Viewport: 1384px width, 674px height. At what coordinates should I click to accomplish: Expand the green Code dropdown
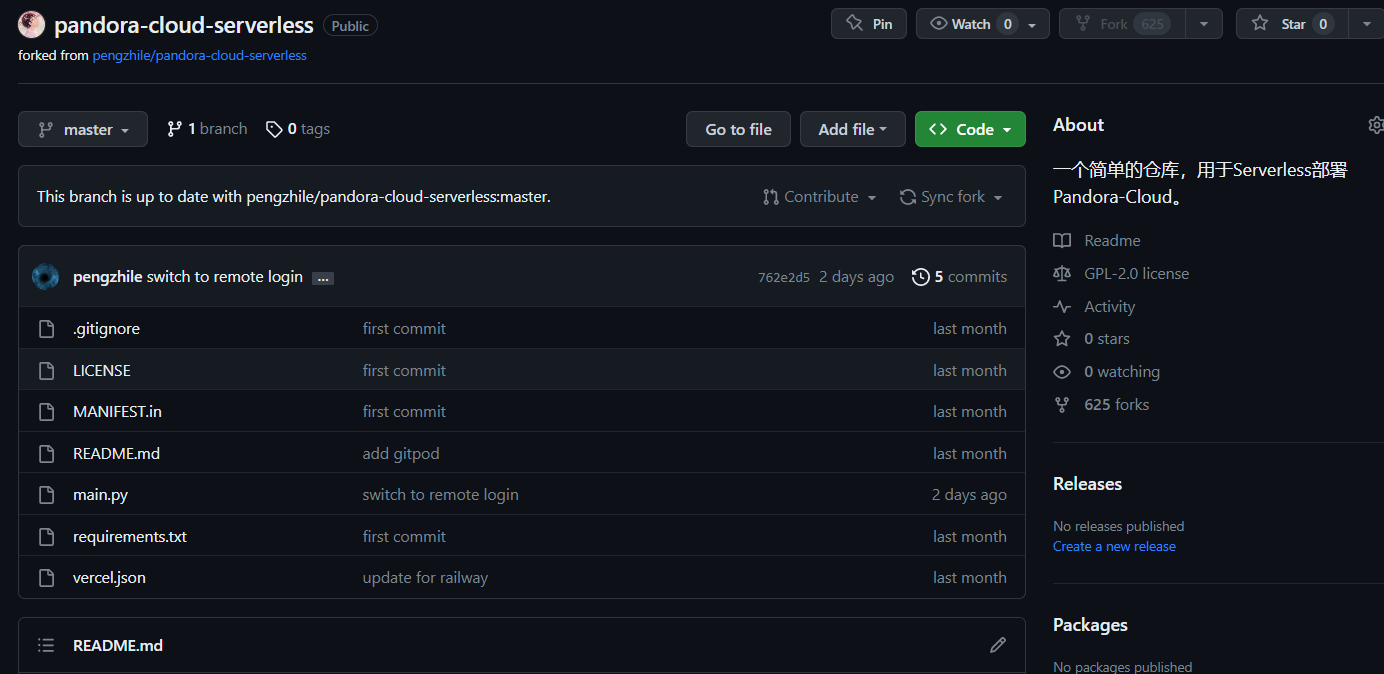(969, 129)
